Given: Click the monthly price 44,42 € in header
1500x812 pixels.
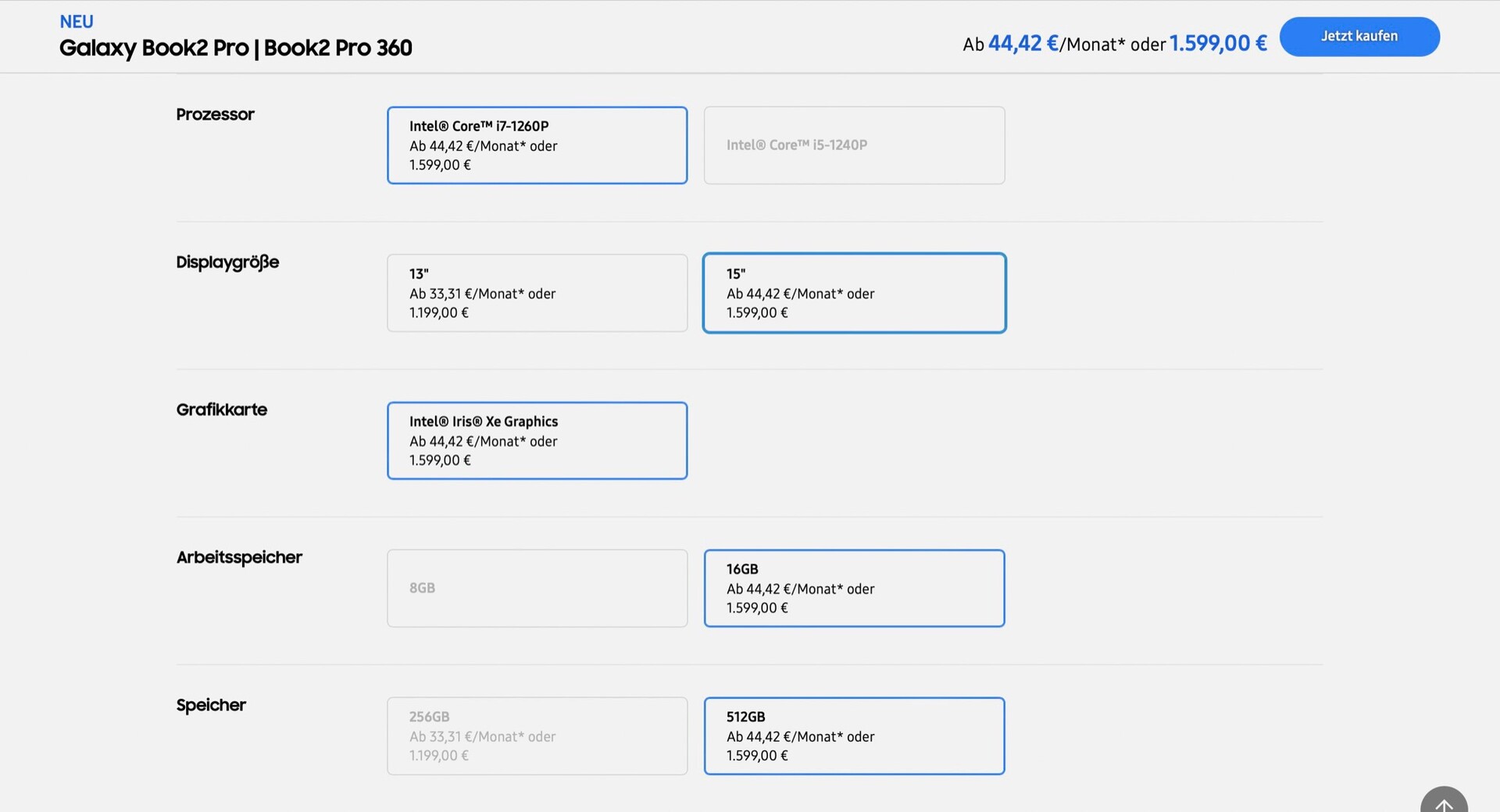Looking at the screenshot, I should point(1023,44).
